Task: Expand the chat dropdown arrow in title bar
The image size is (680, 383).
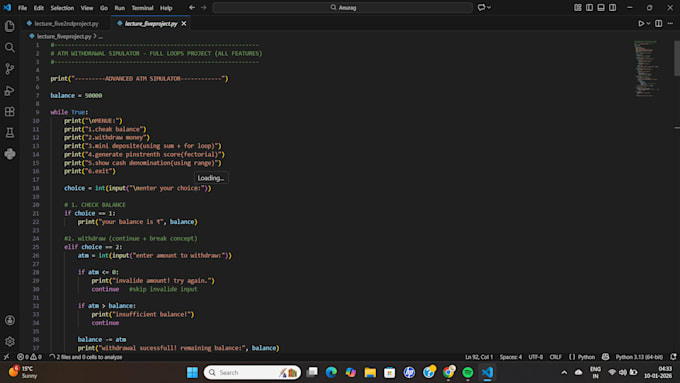Action: click(489, 7)
